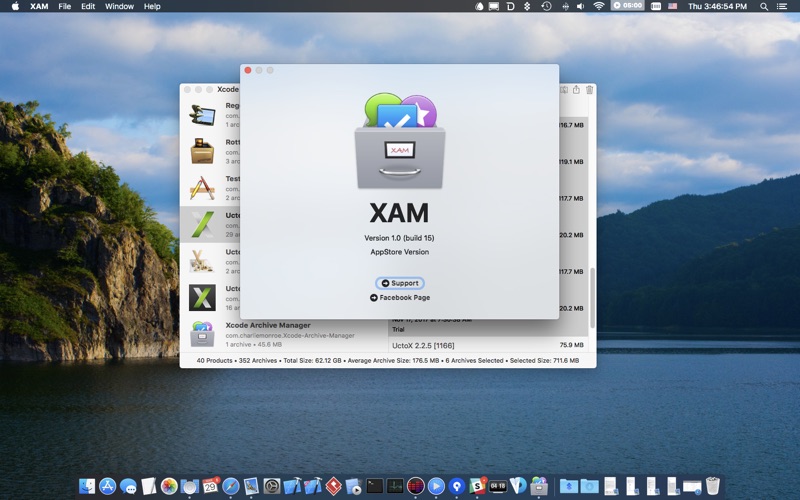This screenshot has height=500, width=800.
Task: Open the Downloads folder in the Dock
Action: [589, 486]
